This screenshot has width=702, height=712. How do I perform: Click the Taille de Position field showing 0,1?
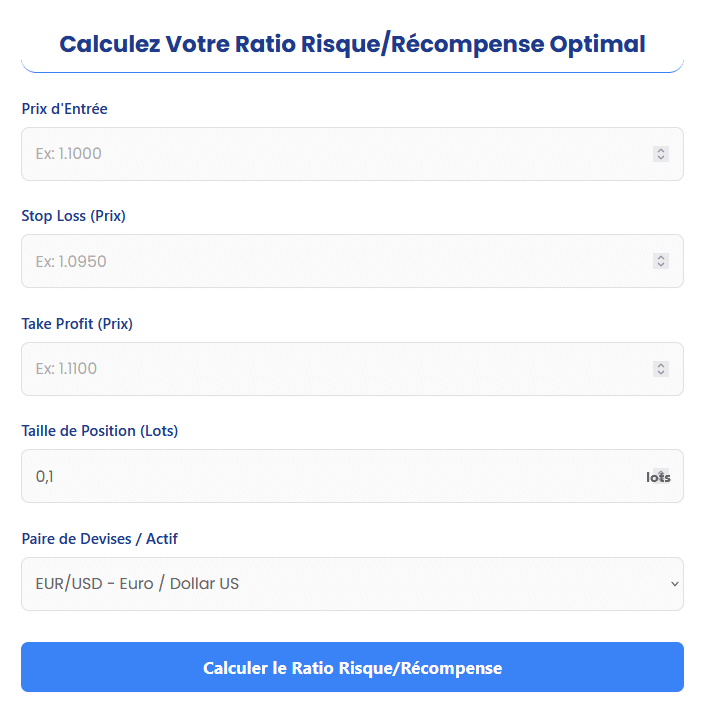tap(330, 476)
